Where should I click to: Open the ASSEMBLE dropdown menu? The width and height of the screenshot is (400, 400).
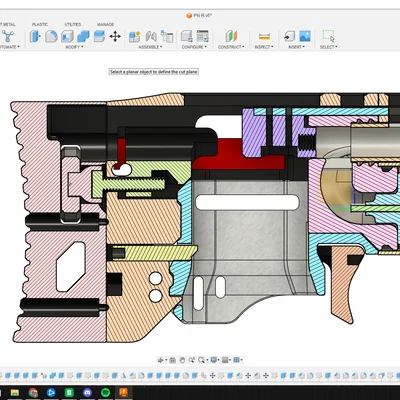point(150,47)
